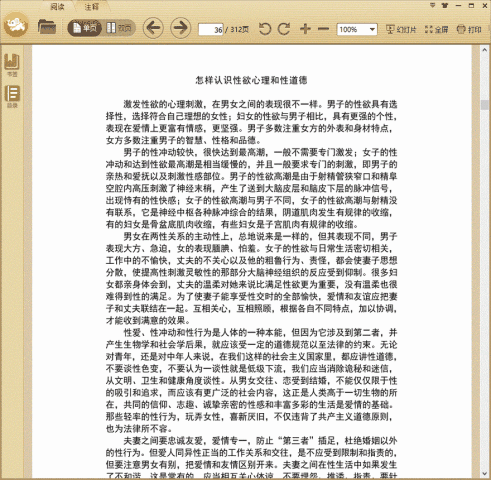The height and width of the screenshot is (480, 491).
Task: Click the 打印 print button
Action: tap(469, 29)
